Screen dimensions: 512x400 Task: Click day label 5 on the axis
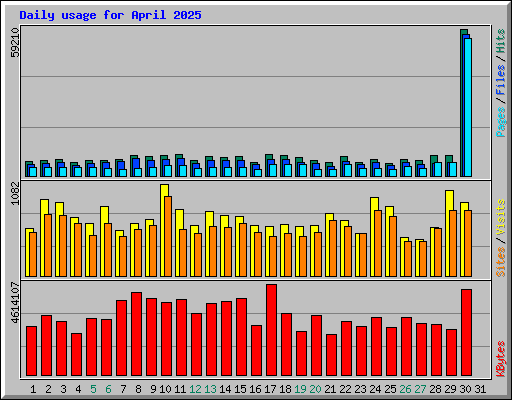(x=93, y=389)
